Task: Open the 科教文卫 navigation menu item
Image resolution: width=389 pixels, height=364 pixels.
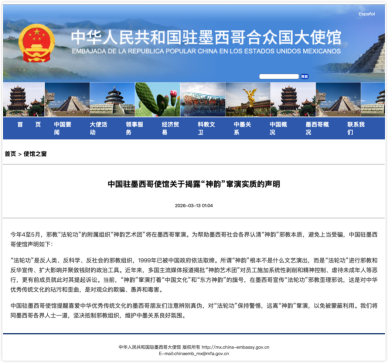Action: [x=206, y=128]
